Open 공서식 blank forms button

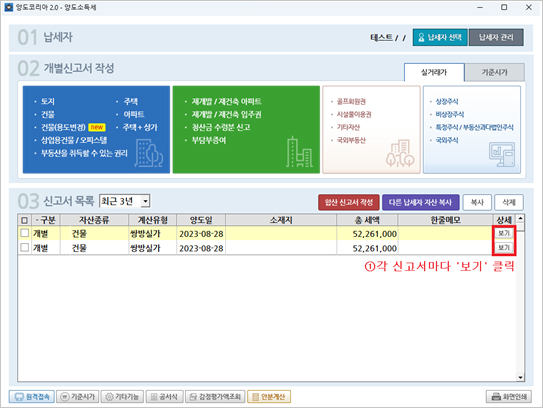point(164,397)
